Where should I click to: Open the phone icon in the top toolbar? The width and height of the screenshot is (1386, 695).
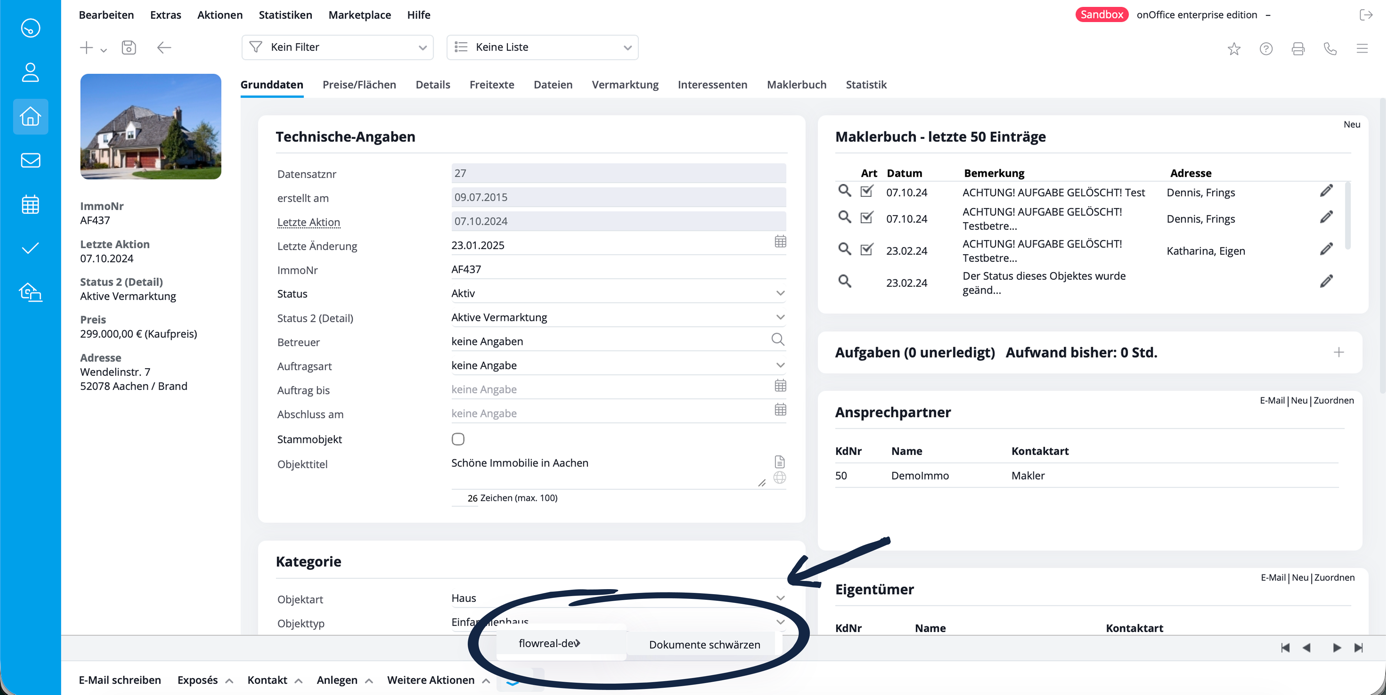1330,49
